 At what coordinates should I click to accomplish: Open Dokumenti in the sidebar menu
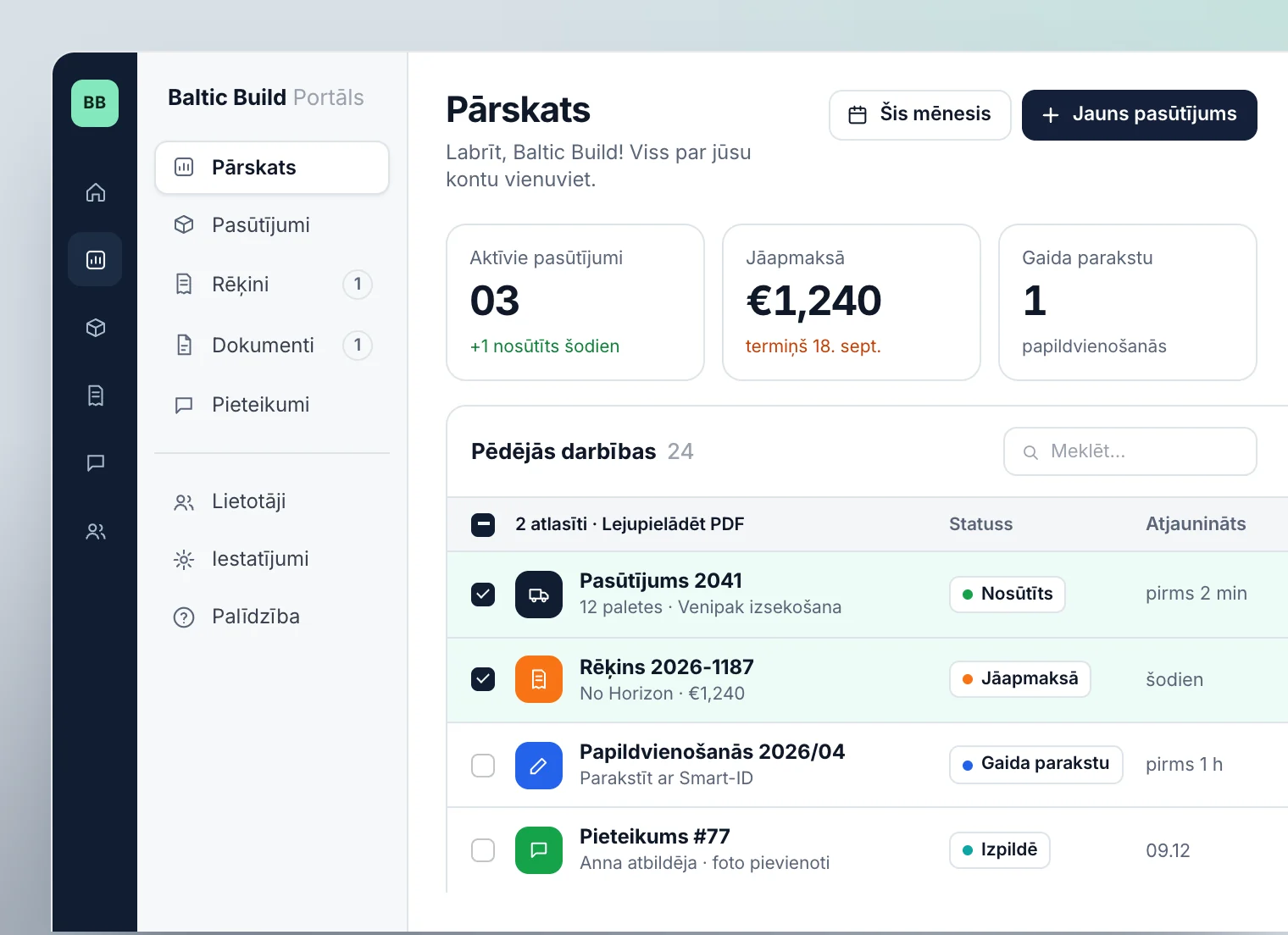pyautogui.click(x=272, y=346)
